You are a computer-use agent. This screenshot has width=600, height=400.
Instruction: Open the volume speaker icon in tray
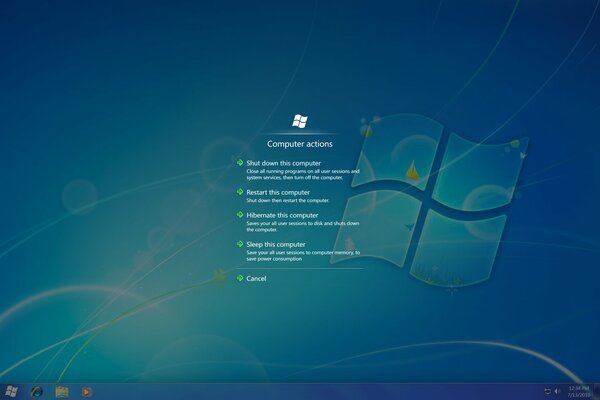coord(557,390)
